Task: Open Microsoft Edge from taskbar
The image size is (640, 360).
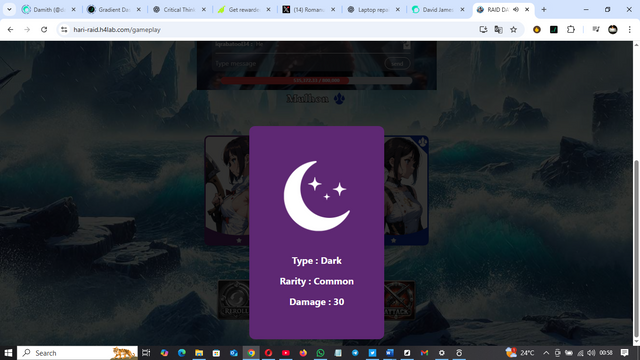Action: tap(182, 353)
